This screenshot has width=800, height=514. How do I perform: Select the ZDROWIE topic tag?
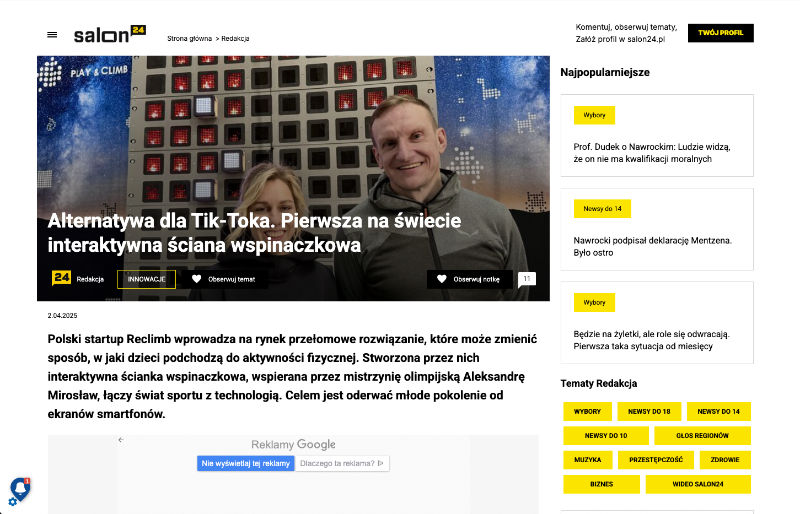(x=725, y=459)
